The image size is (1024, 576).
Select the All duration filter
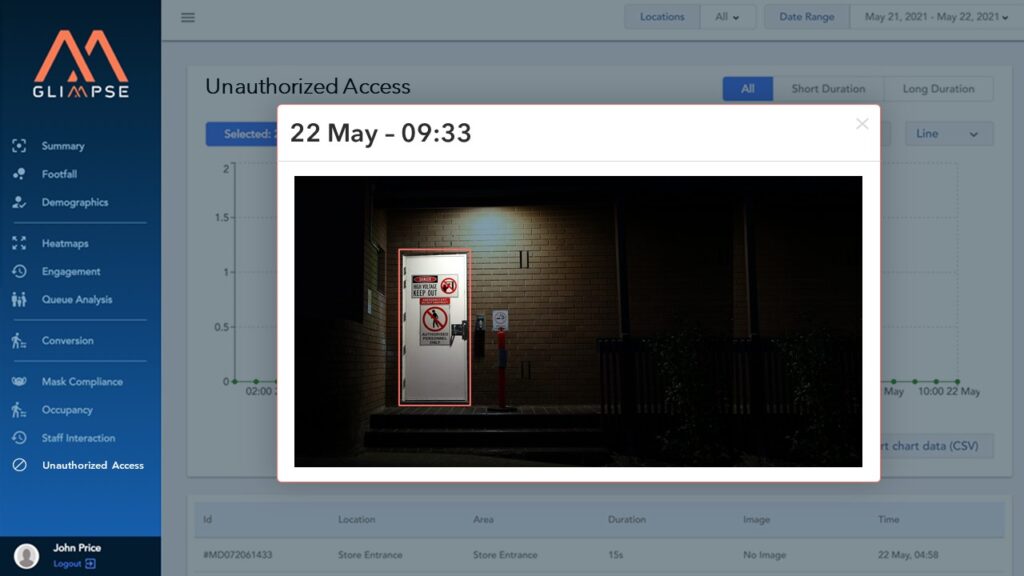(747, 89)
